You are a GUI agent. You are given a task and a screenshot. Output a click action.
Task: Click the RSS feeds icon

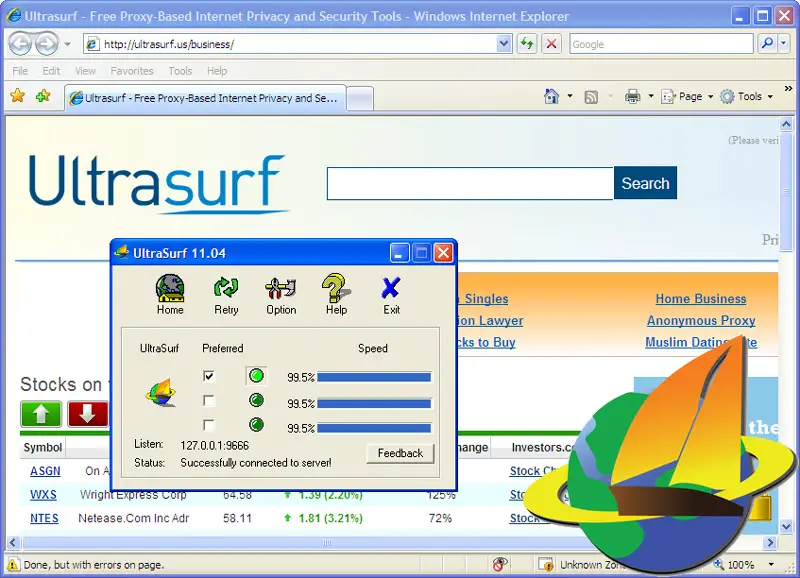591,96
